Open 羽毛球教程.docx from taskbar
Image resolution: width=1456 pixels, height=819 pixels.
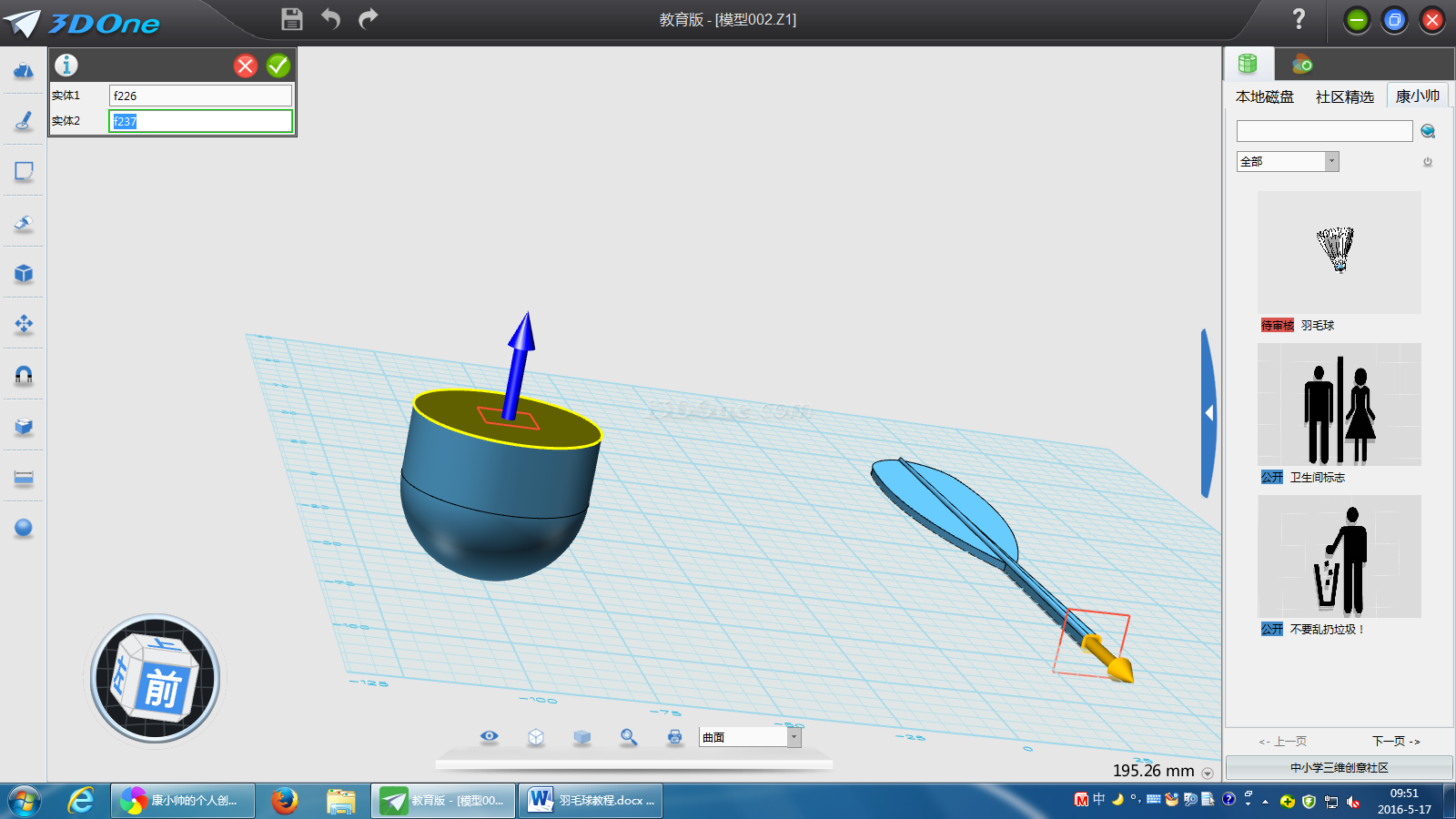point(591,801)
